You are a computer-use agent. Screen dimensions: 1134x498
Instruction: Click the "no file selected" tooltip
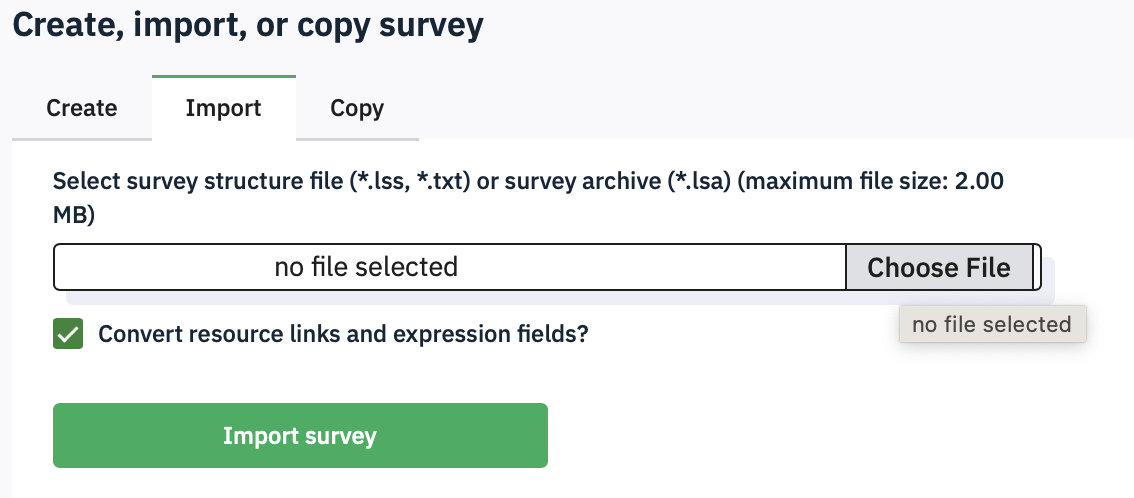[x=992, y=324]
